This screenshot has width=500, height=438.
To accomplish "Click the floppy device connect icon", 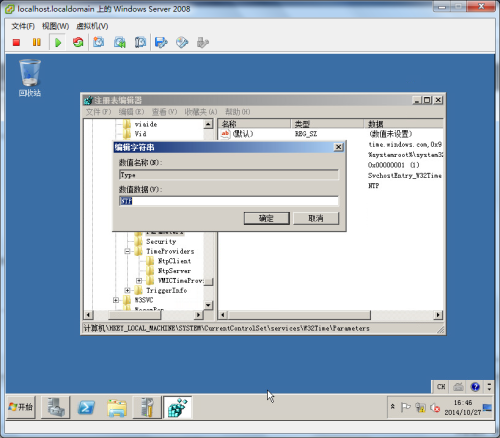I will 161,42.
